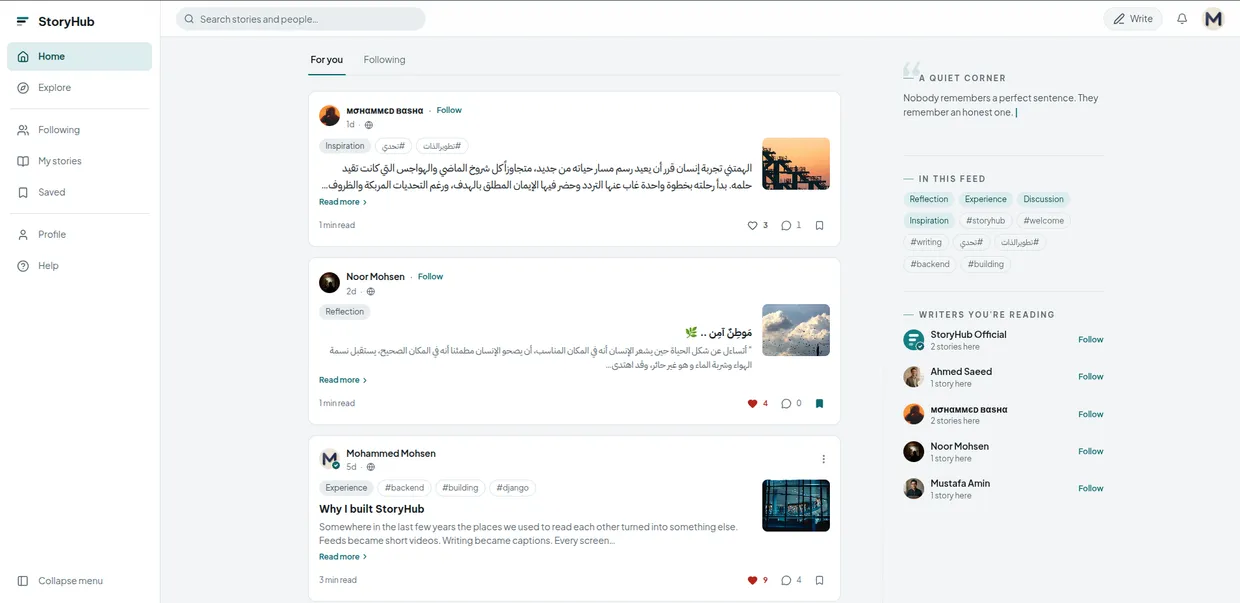Follow Mohammed Basha from the first post header
The height and width of the screenshot is (603, 1240).
pyautogui.click(x=449, y=110)
